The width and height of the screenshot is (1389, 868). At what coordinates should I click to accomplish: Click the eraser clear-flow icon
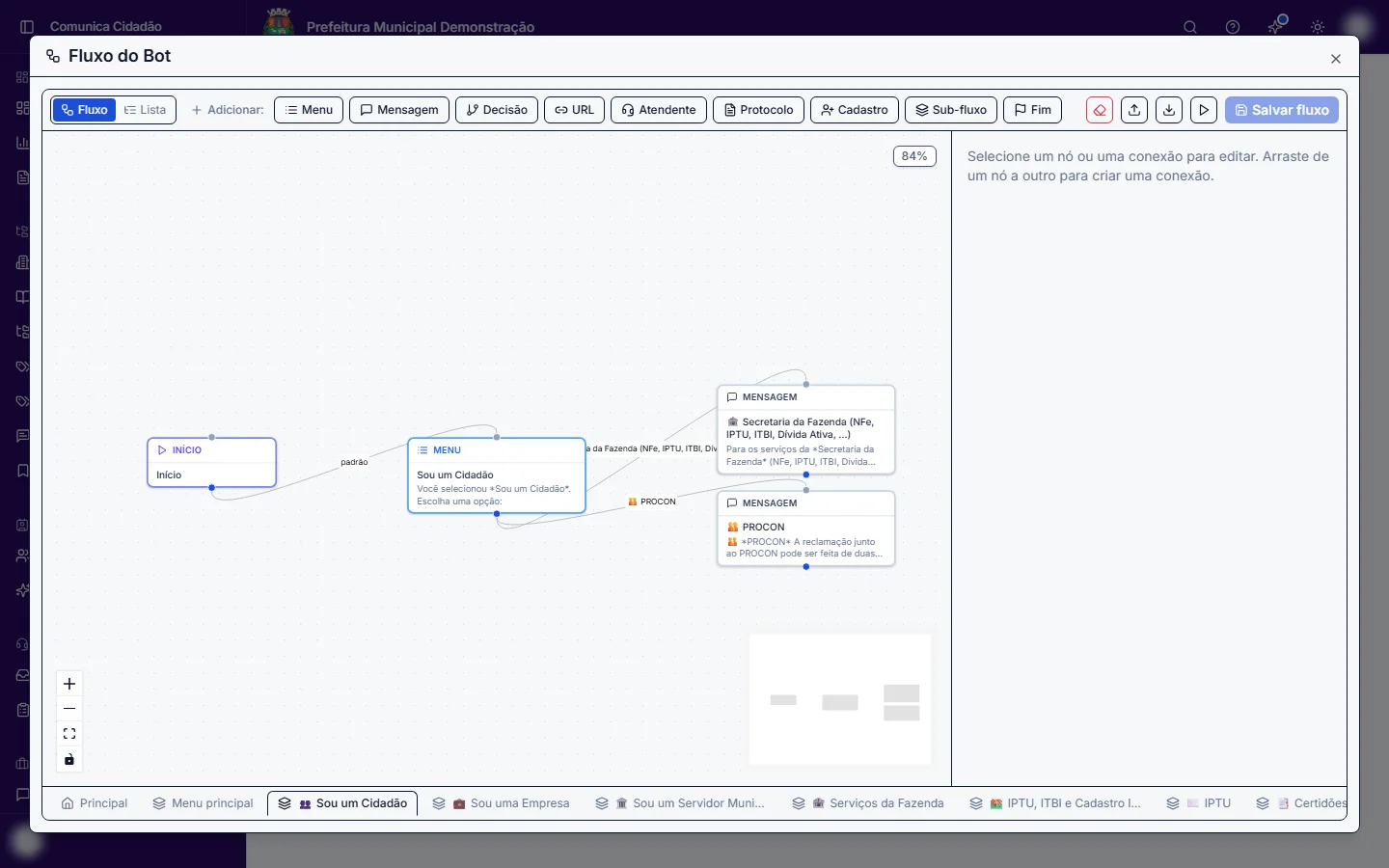click(1100, 110)
